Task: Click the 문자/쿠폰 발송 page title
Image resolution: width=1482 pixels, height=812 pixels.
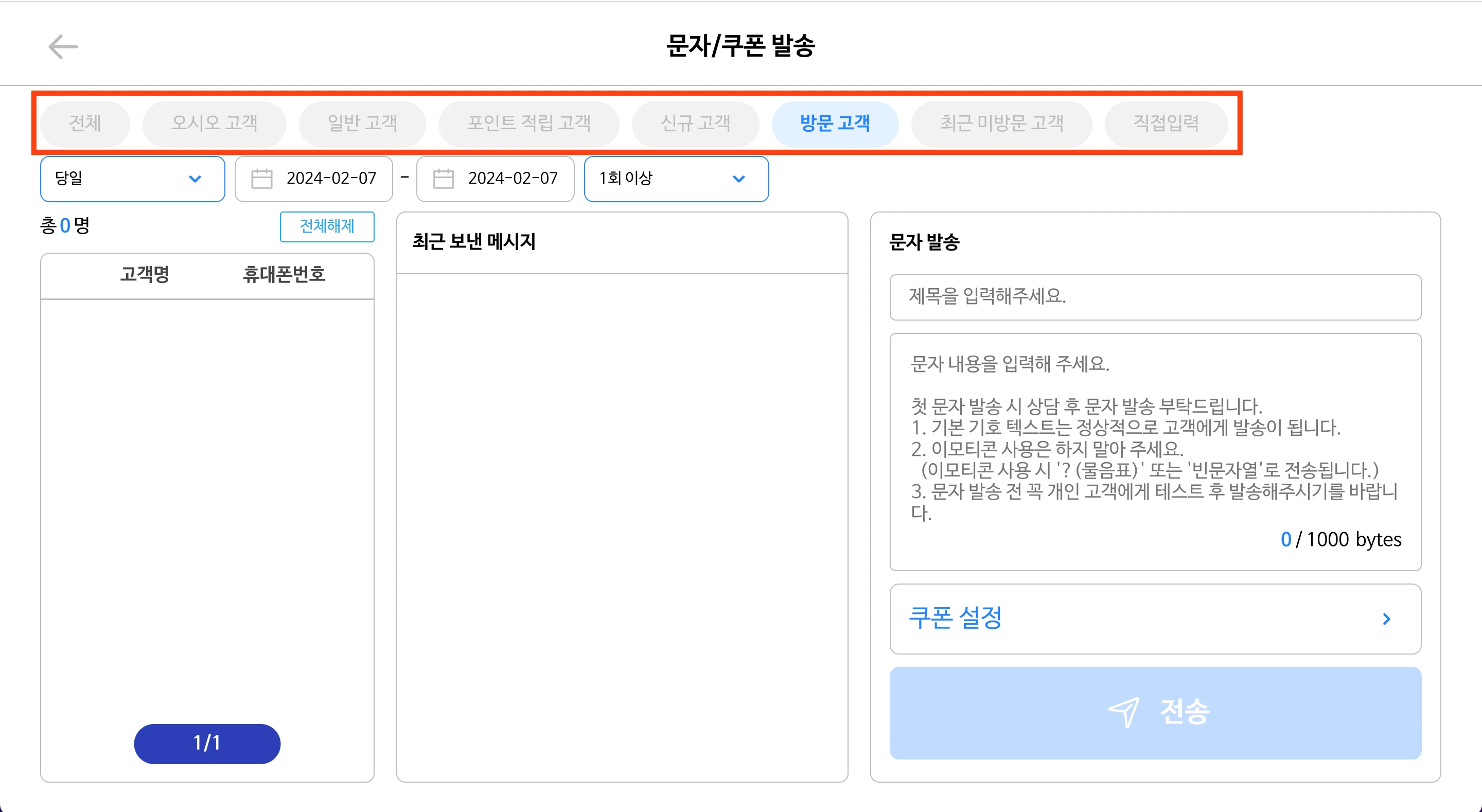Action: (740, 46)
